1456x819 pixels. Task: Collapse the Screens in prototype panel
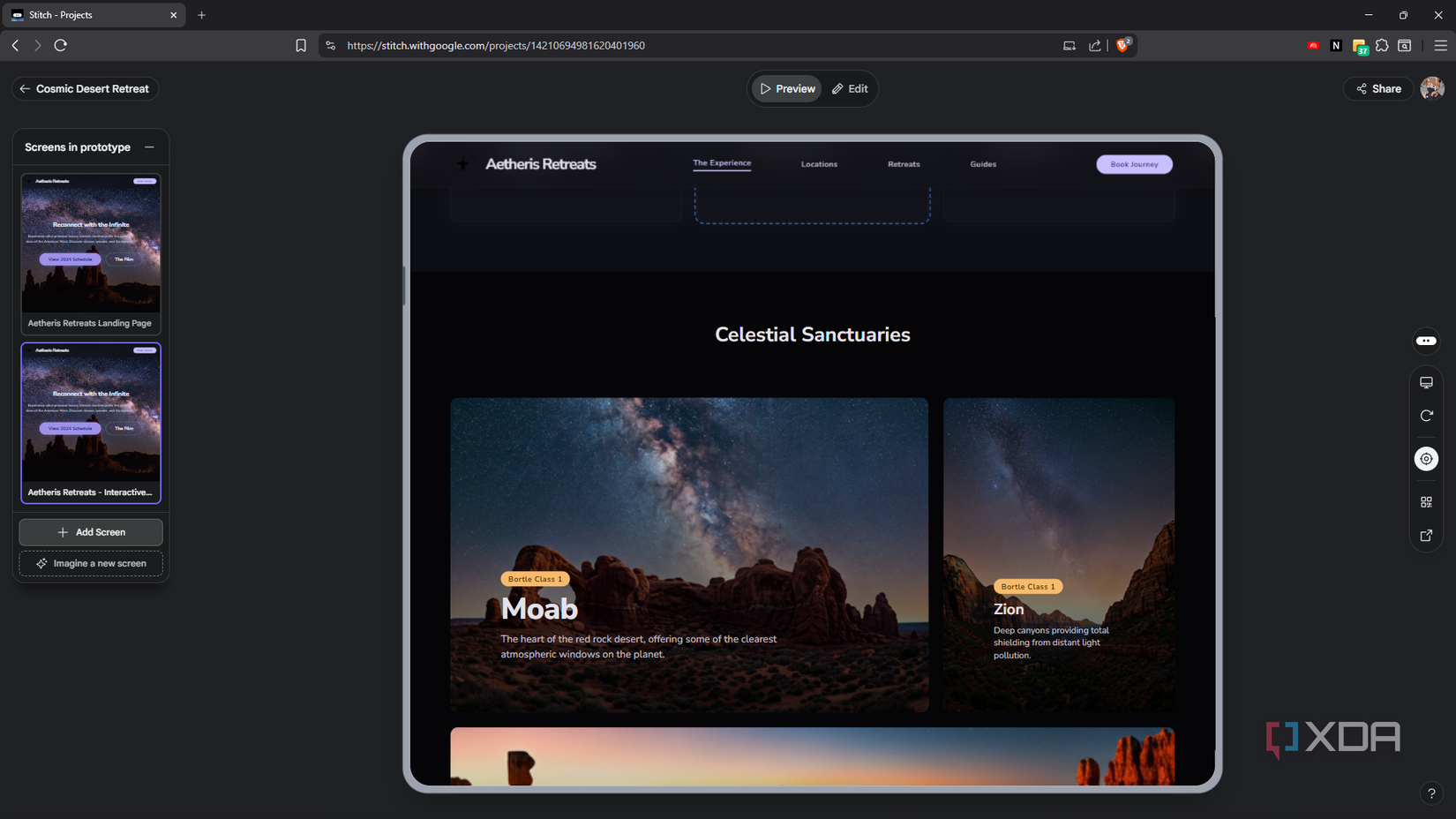click(x=149, y=147)
